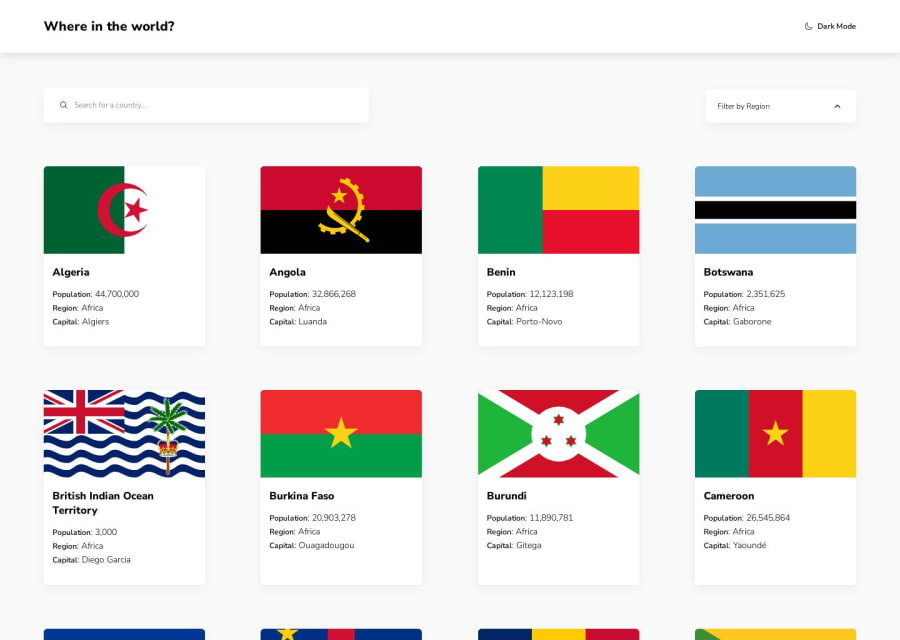Viewport: 900px width, 640px height.
Task: Click the Angola flag image
Action: (x=340, y=208)
